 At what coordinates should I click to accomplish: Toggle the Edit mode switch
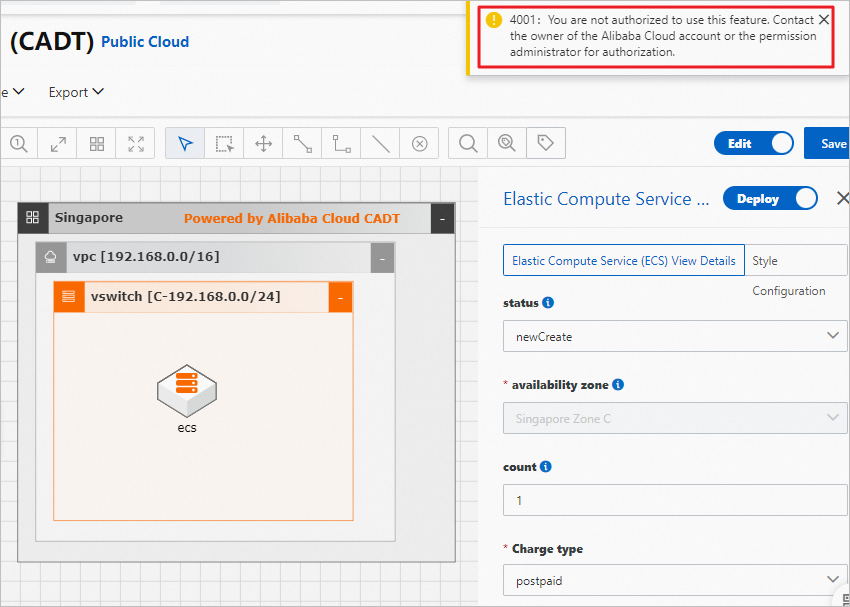754,144
